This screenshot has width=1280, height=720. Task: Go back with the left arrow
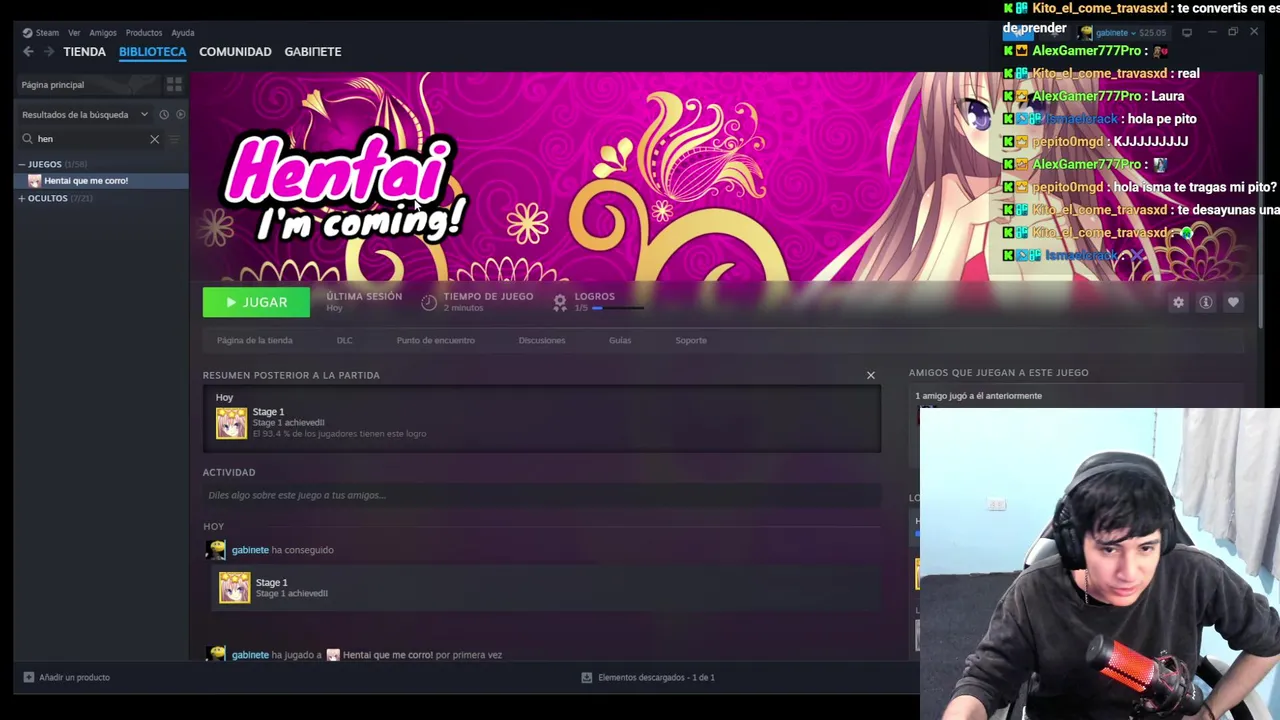click(28, 51)
